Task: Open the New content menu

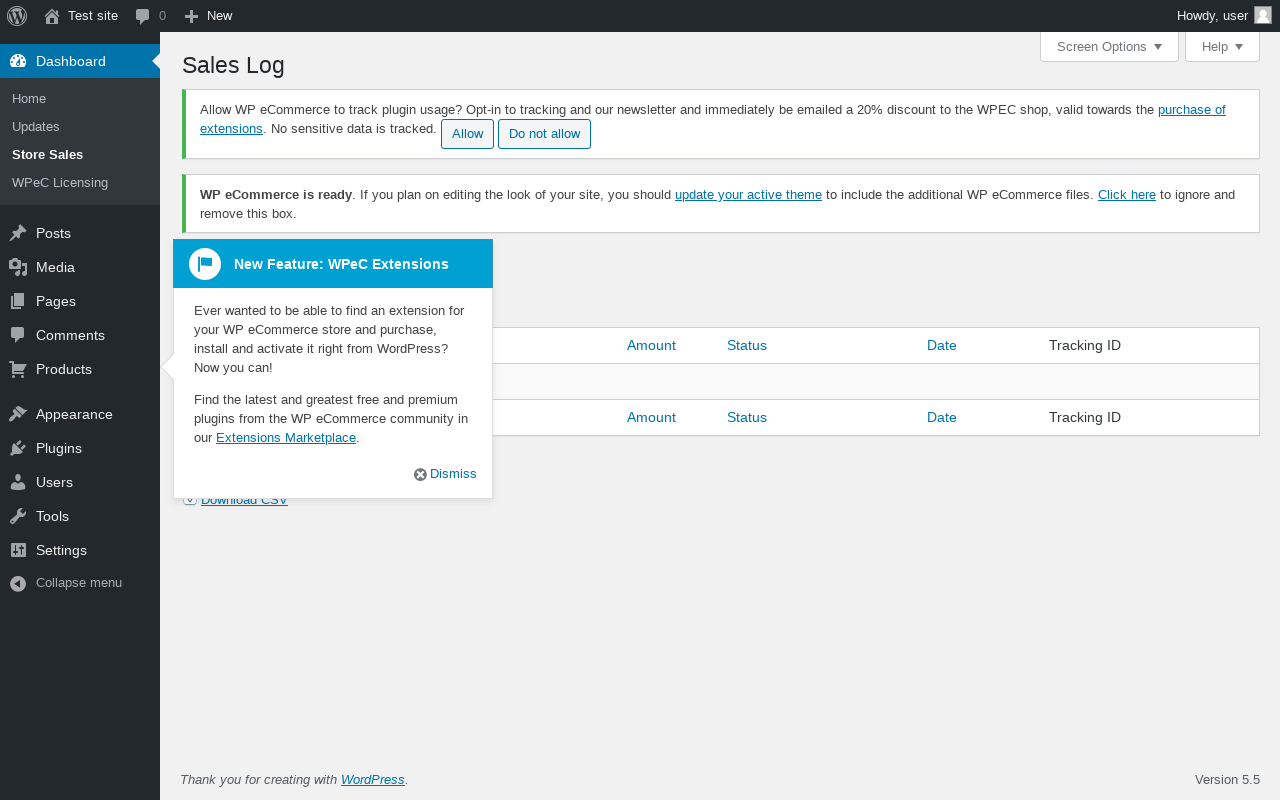Action: (209, 16)
